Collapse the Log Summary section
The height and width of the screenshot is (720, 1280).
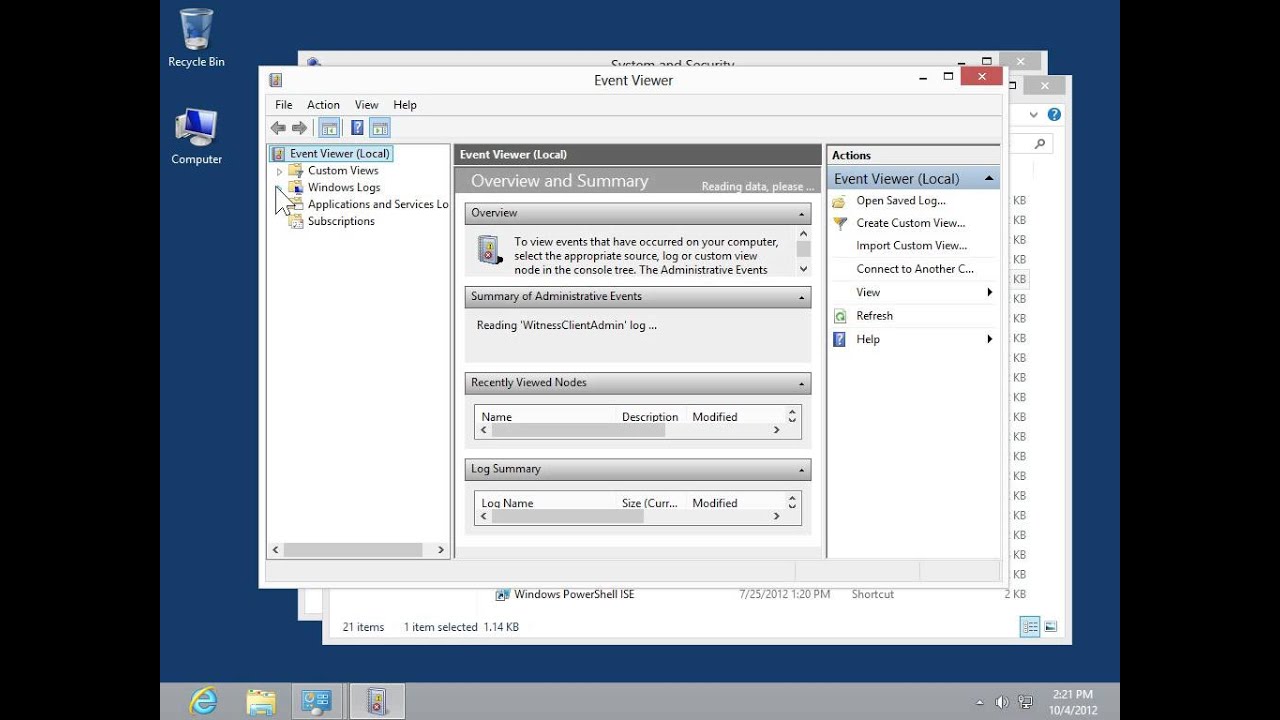click(802, 469)
